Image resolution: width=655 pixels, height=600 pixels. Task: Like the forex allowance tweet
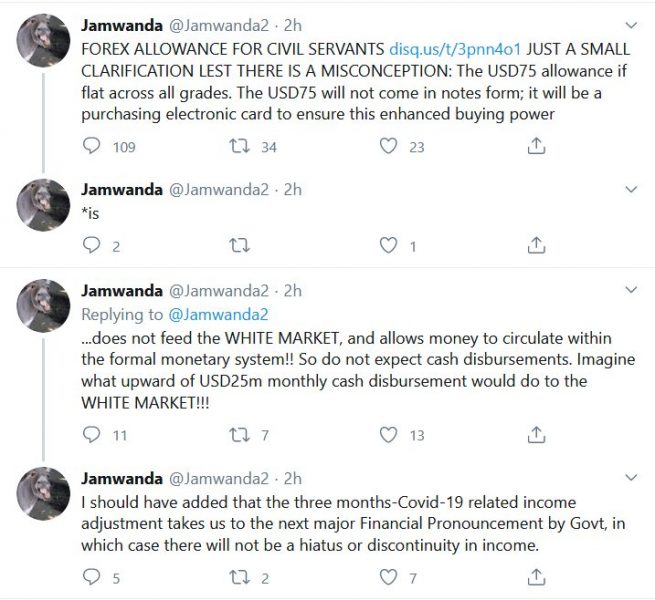pyautogui.click(x=389, y=146)
